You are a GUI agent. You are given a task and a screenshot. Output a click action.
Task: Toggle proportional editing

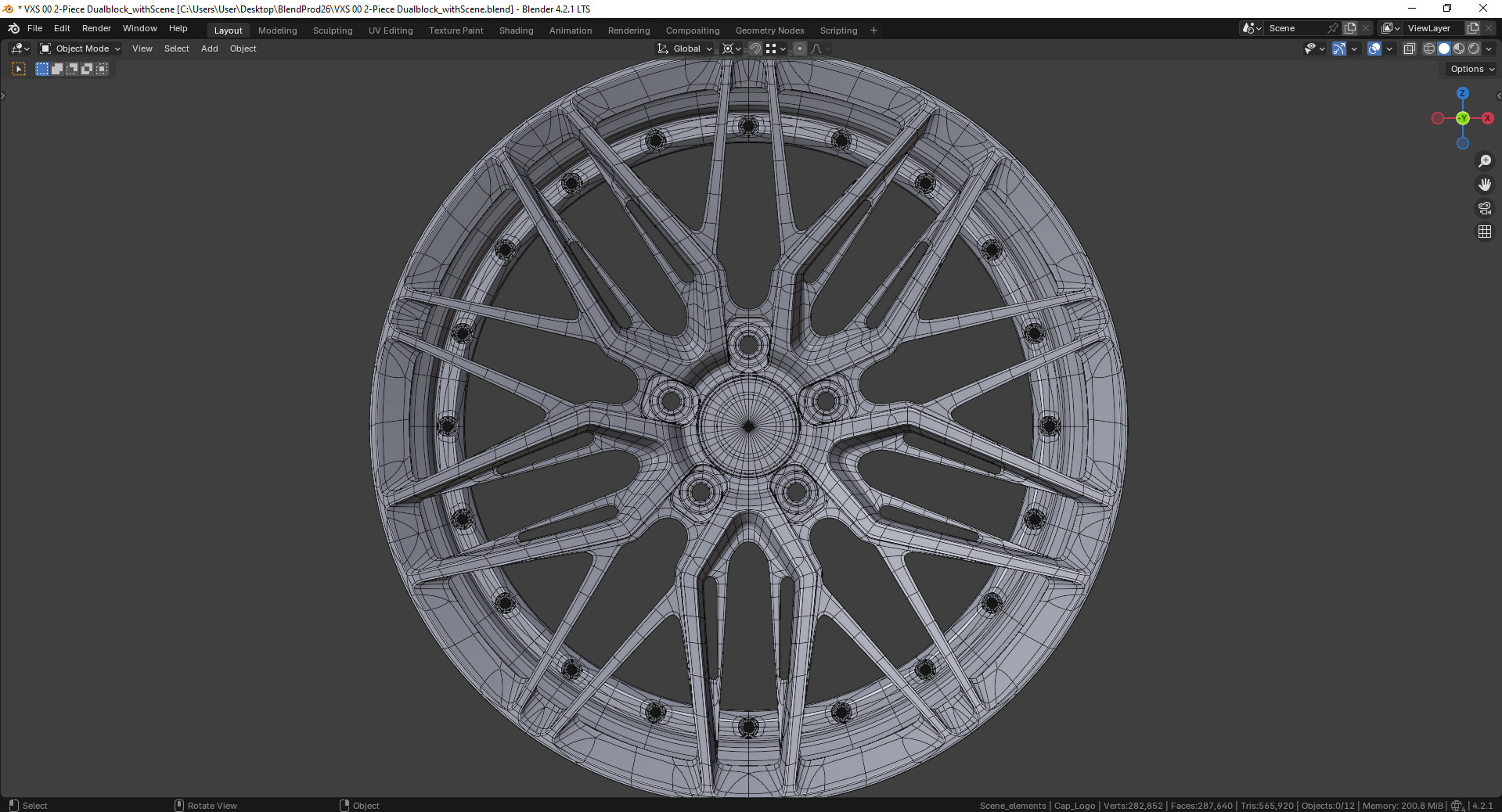(x=799, y=49)
